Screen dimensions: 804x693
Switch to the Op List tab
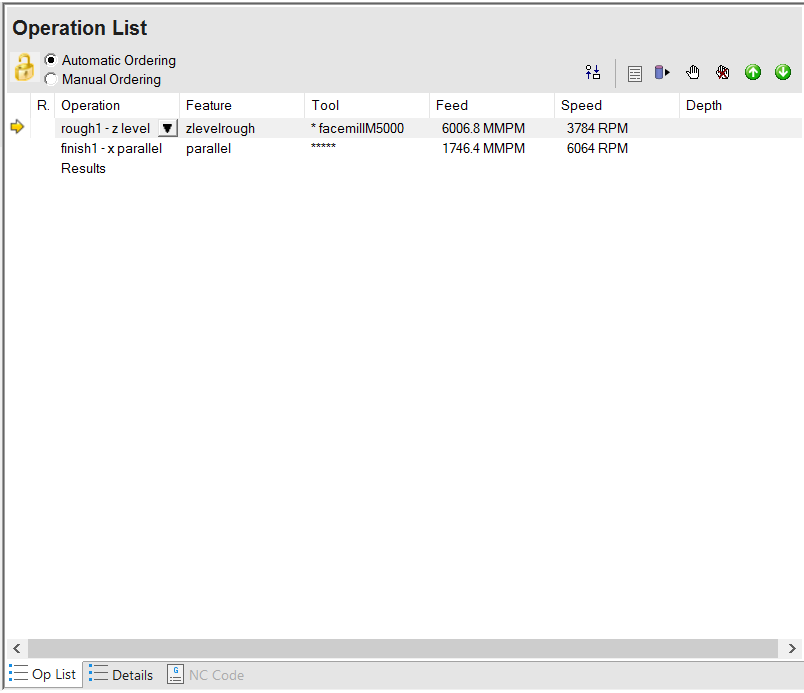tap(43, 674)
